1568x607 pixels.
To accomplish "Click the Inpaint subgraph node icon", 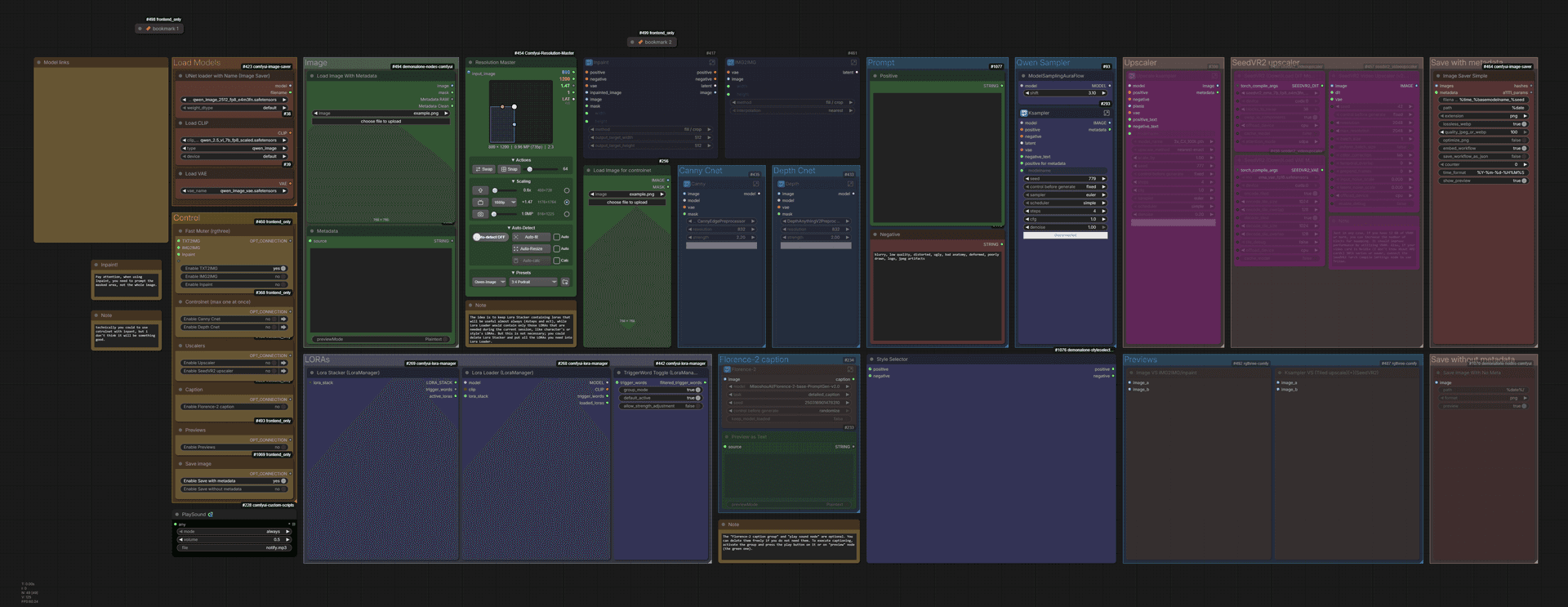I will [590, 62].
